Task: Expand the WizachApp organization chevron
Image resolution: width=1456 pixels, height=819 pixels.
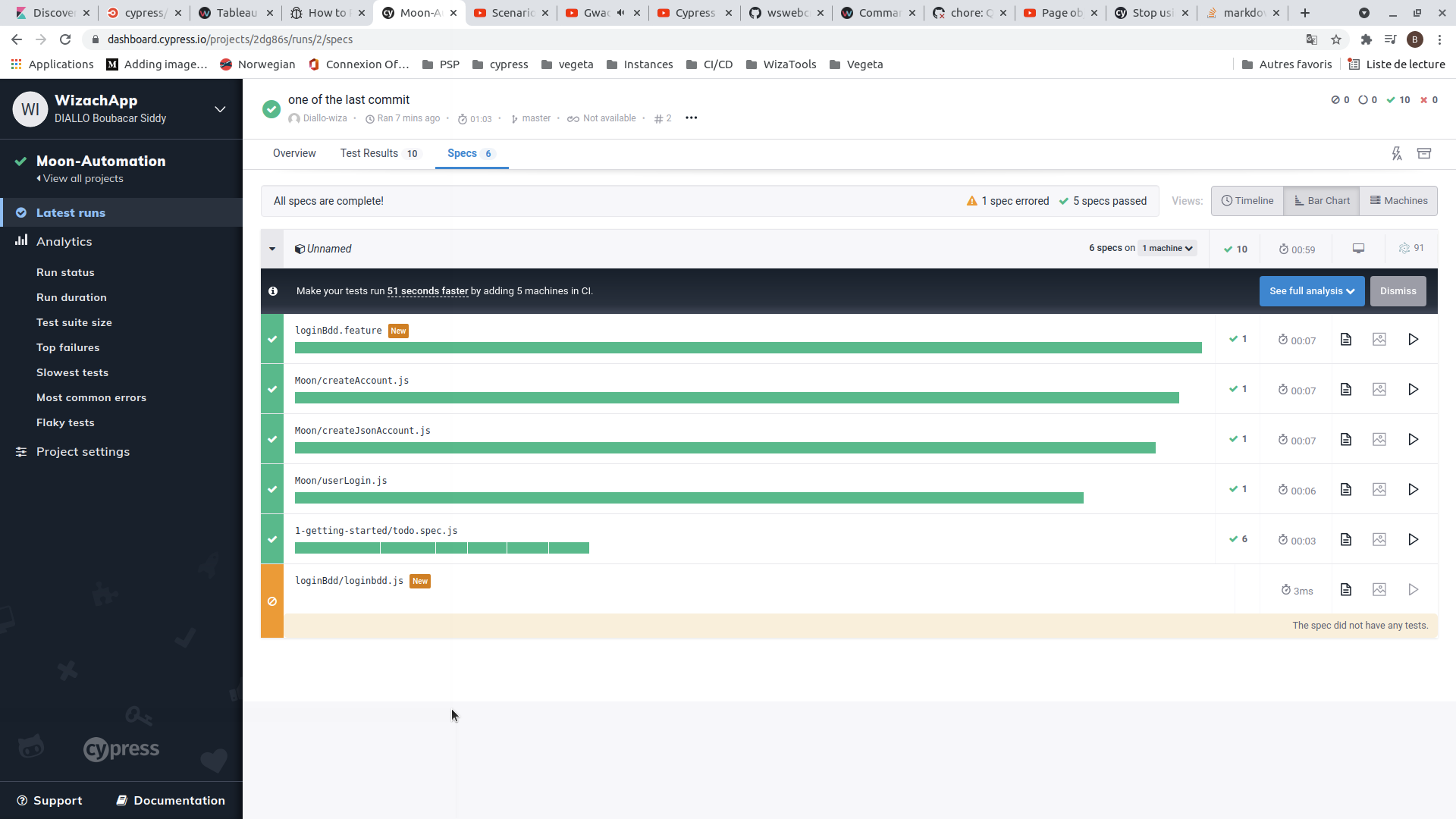Action: tap(219, 108)
